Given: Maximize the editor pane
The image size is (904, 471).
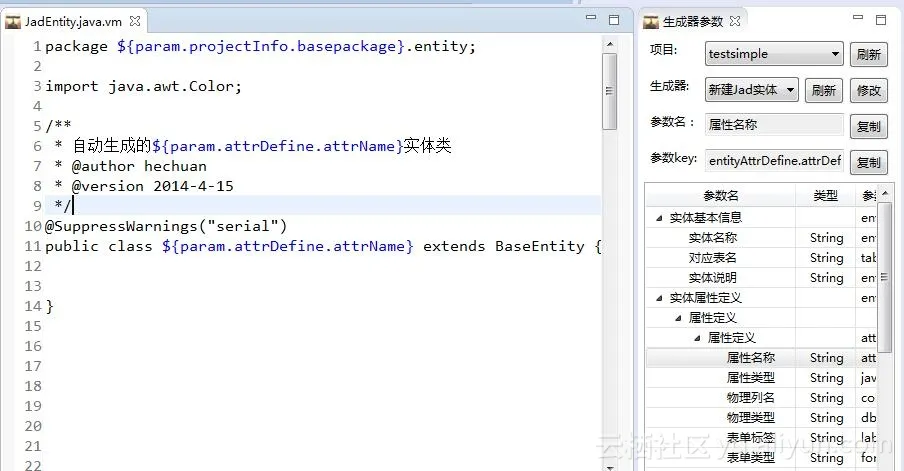Looking at the screenshot, I should [614, 20].
